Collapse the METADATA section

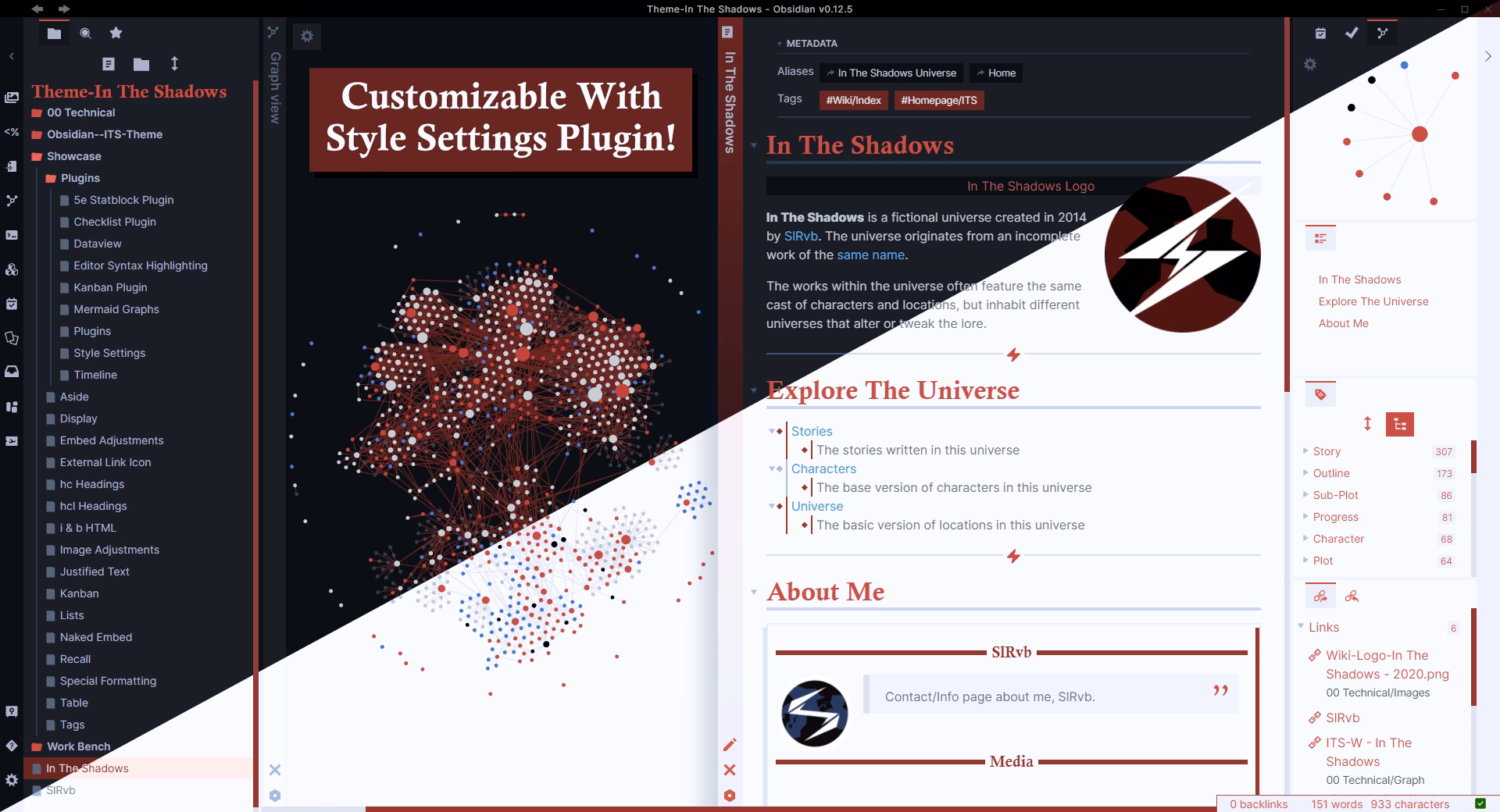(x=780, y=44)
